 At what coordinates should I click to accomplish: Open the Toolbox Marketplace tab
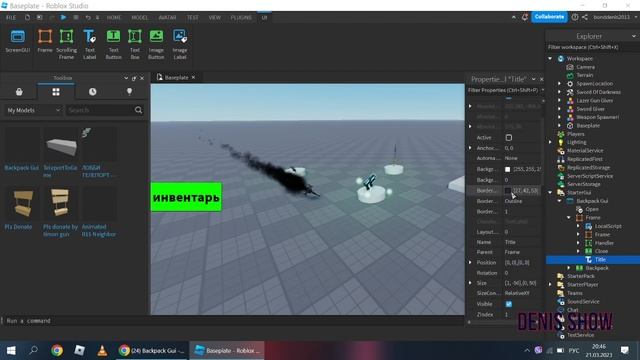tap(19, 92)
